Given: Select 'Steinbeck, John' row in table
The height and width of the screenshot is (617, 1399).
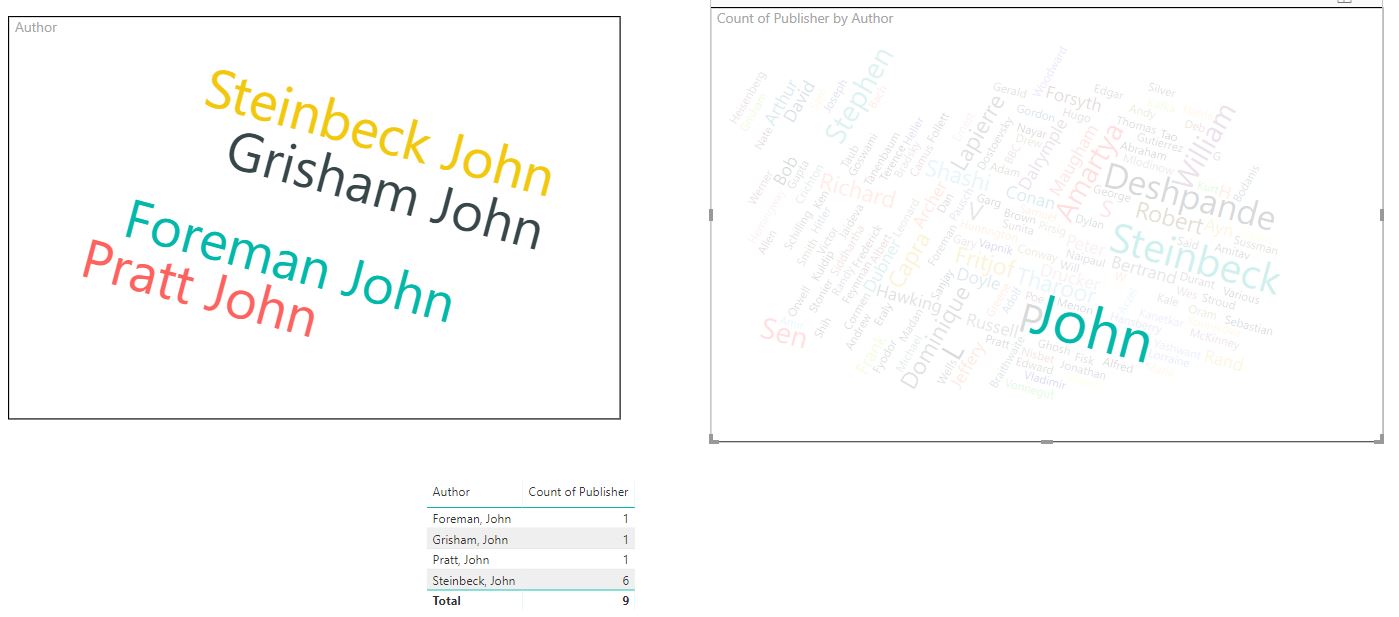Looking at the screenshot, I should 530,580.
